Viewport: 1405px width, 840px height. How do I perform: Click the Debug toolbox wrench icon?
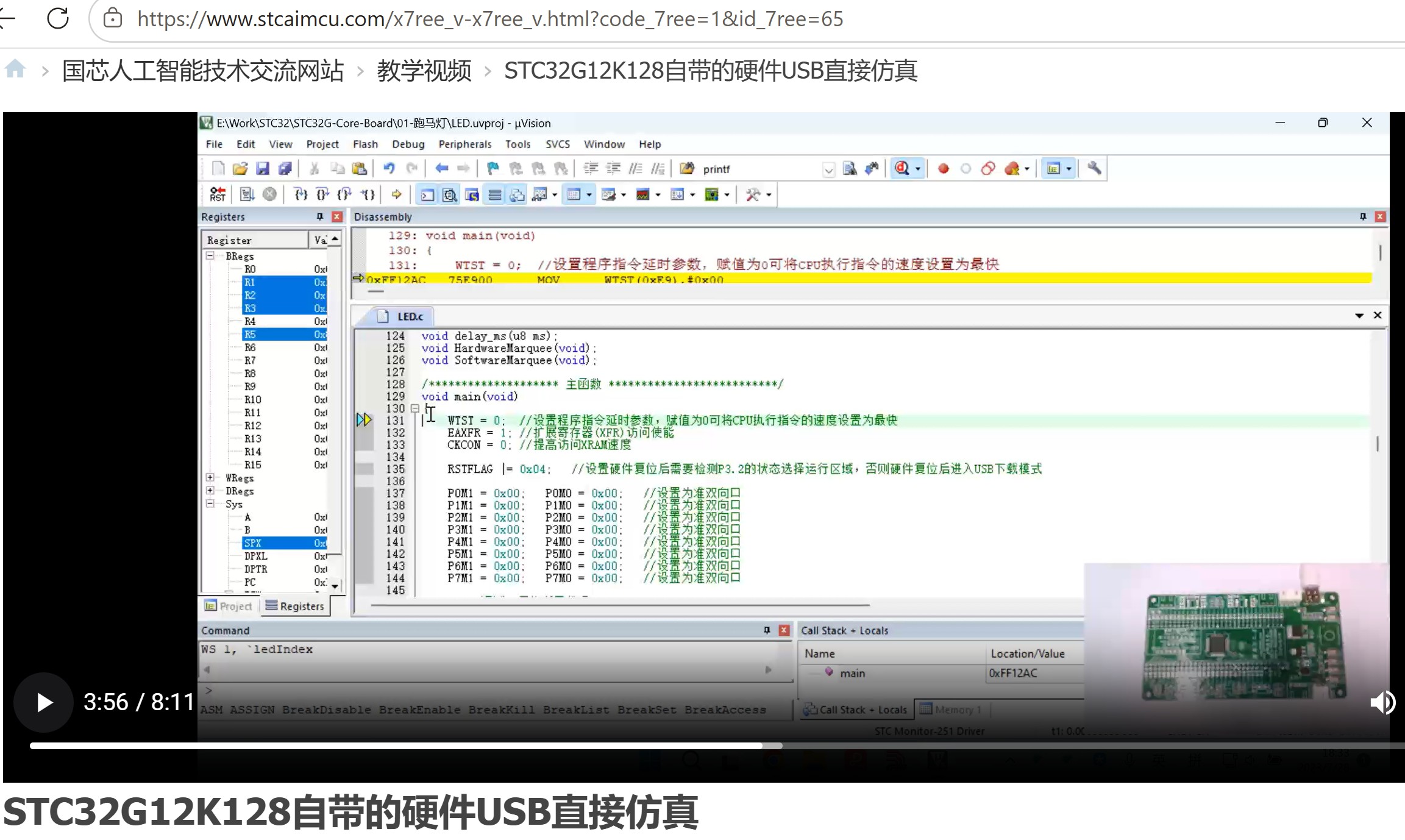pyautogui.click(x=753, y=195)
